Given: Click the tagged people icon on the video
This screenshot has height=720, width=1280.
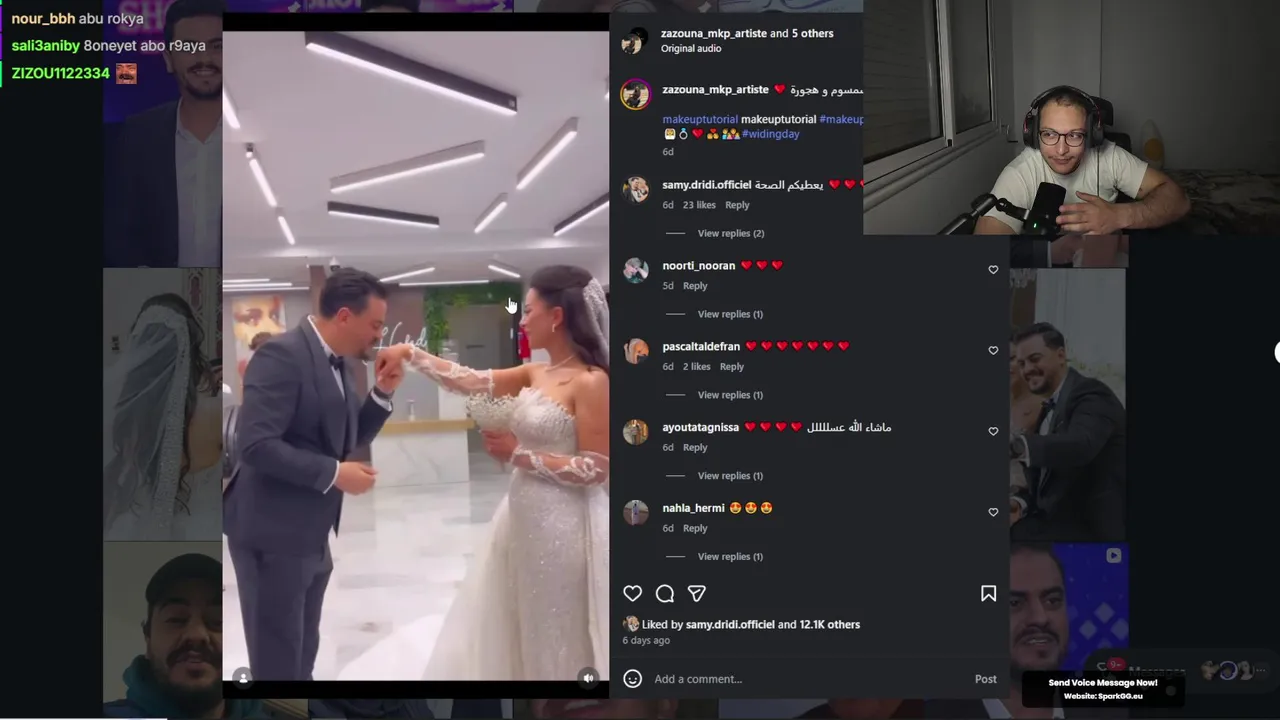Looking at the screenshot, I should pos(242,678).
